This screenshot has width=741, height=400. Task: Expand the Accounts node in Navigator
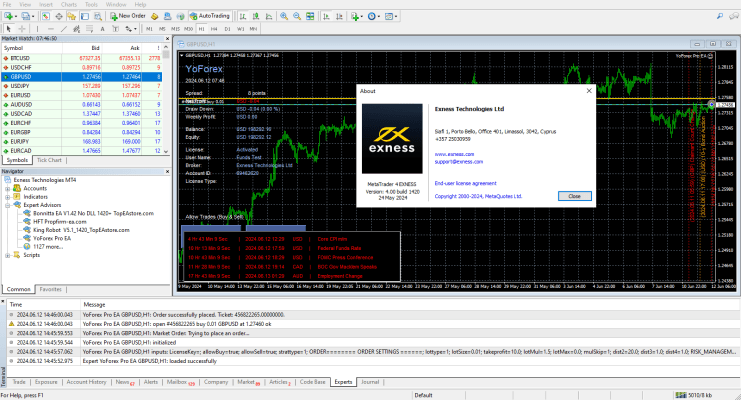(8, 188)
